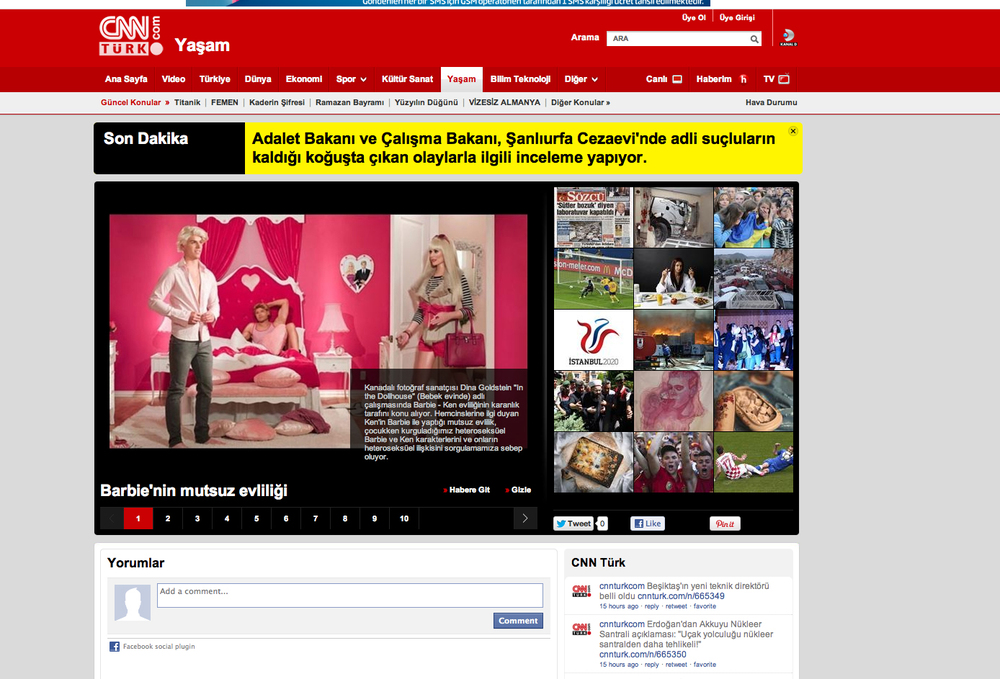Select gallery page 3
This screenshot has height=679, width=1000.
point(197,518)
